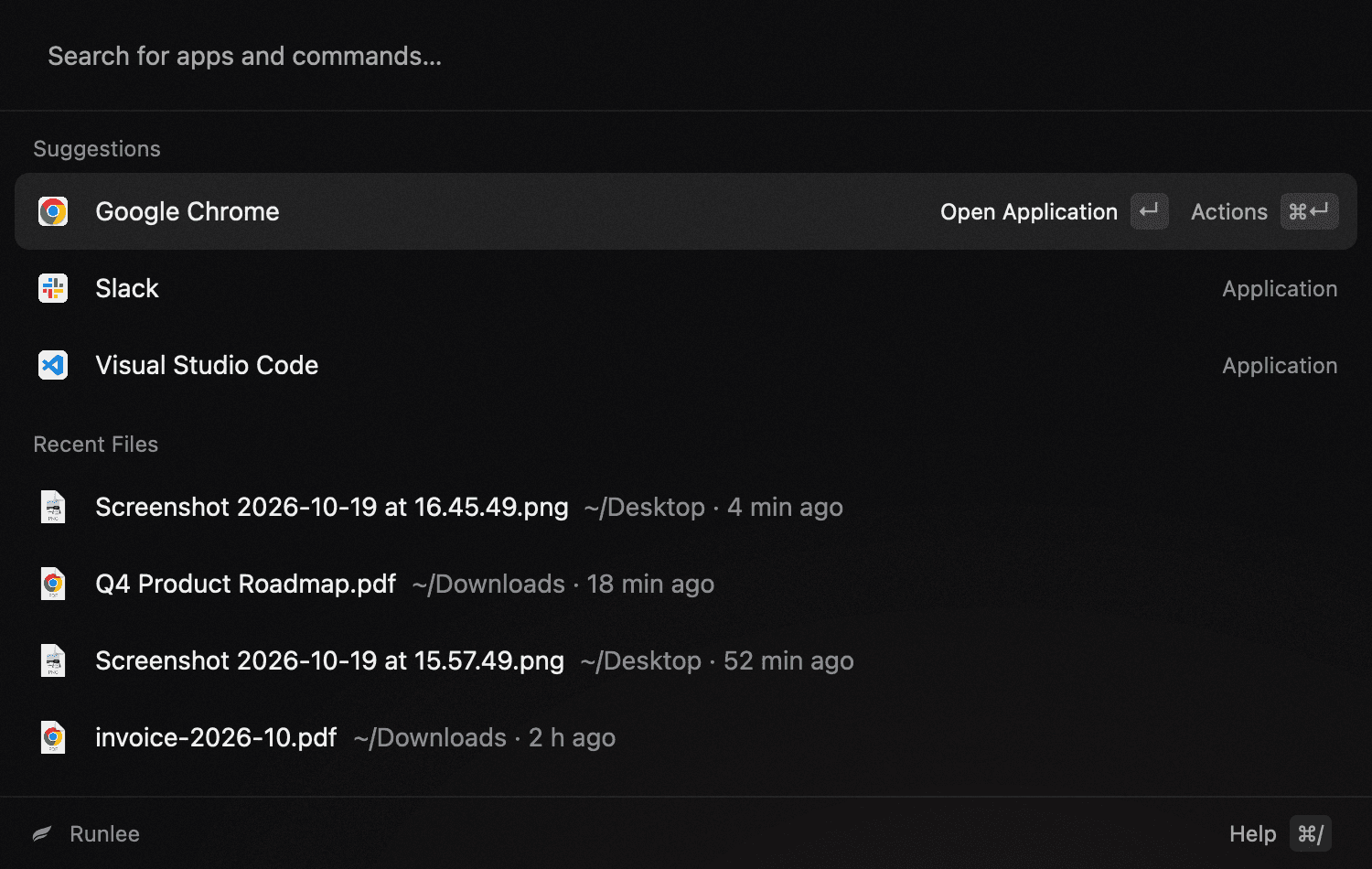
Task: Click the Command-slash Help shortcut badge
Action: coord(1311,834)
